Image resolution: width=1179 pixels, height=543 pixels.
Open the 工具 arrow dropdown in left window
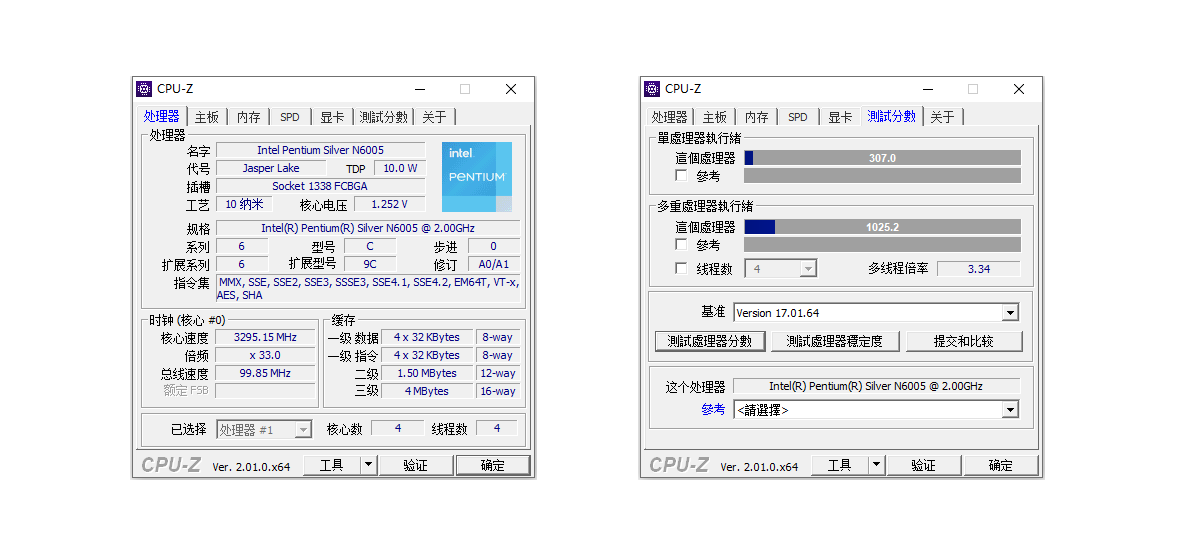pos(368,465)
